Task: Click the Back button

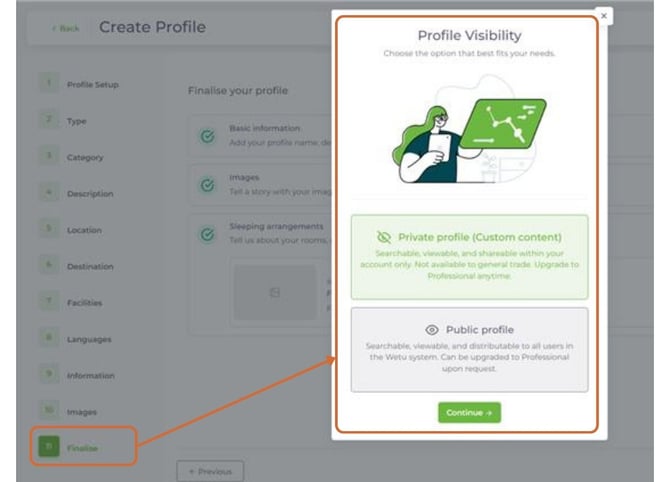Action: point(66,28)
